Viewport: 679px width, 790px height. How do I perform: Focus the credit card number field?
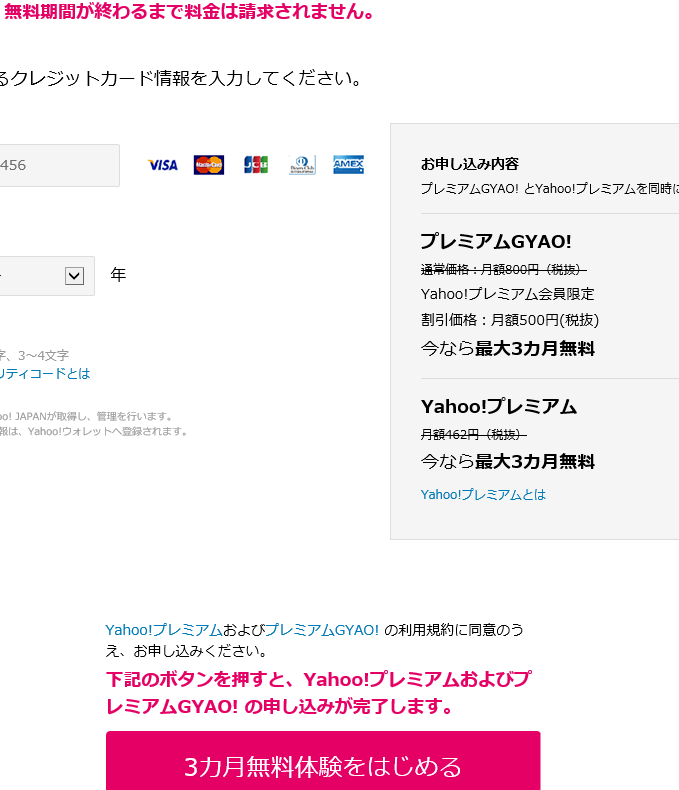pyautogui.click(x=59, y=165)
